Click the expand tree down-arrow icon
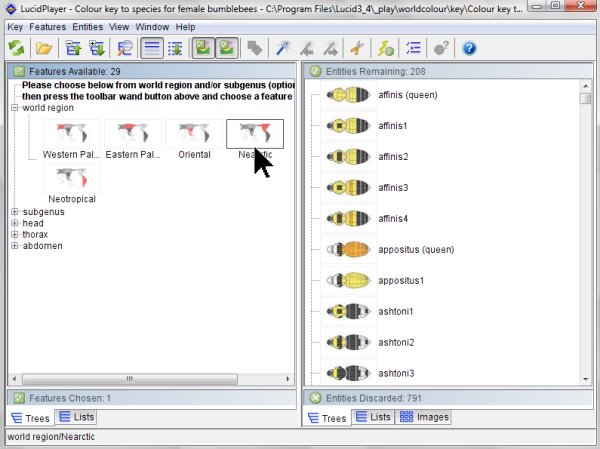This screenshot has width=600, height=449. click(97, 48)
